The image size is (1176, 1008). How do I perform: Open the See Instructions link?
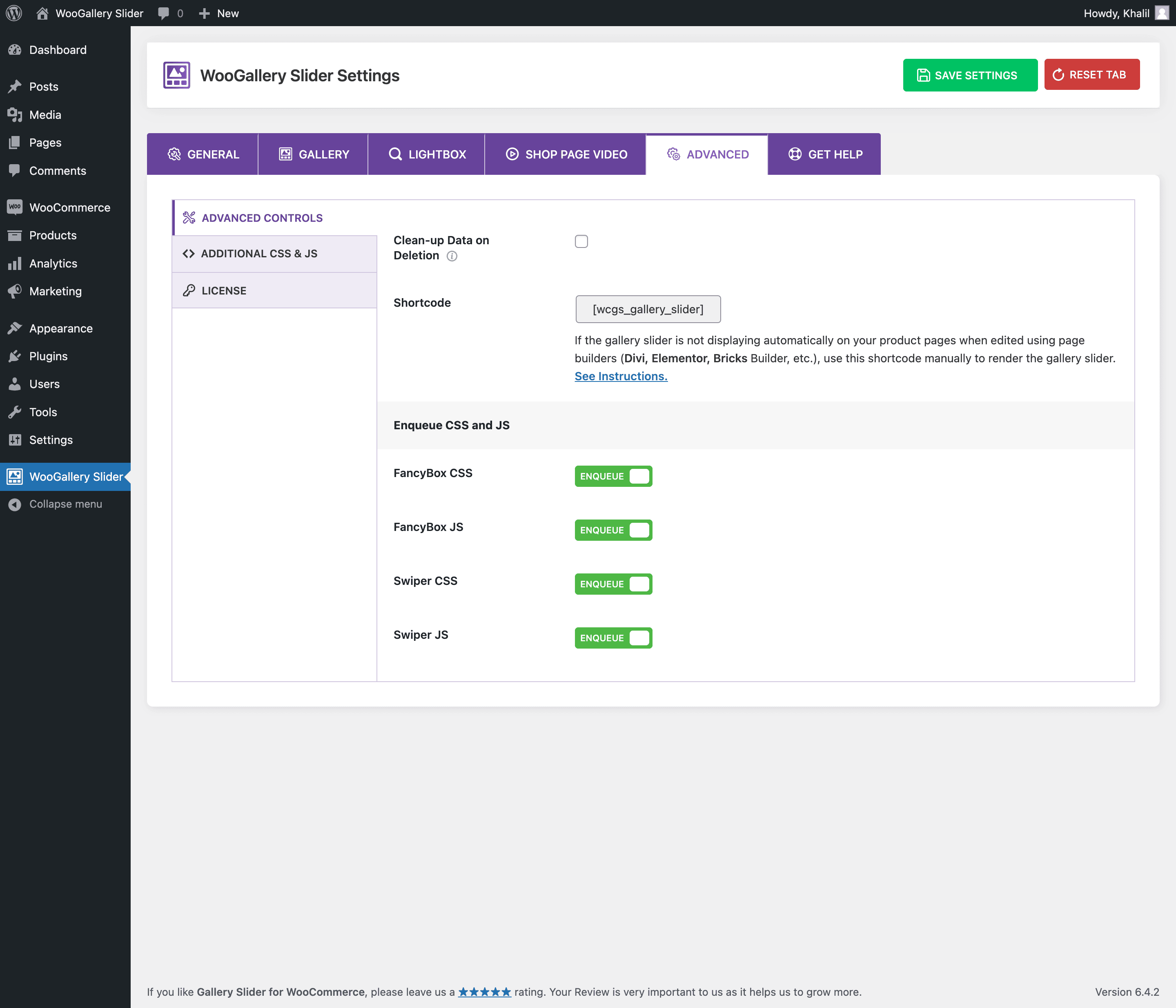621,376
